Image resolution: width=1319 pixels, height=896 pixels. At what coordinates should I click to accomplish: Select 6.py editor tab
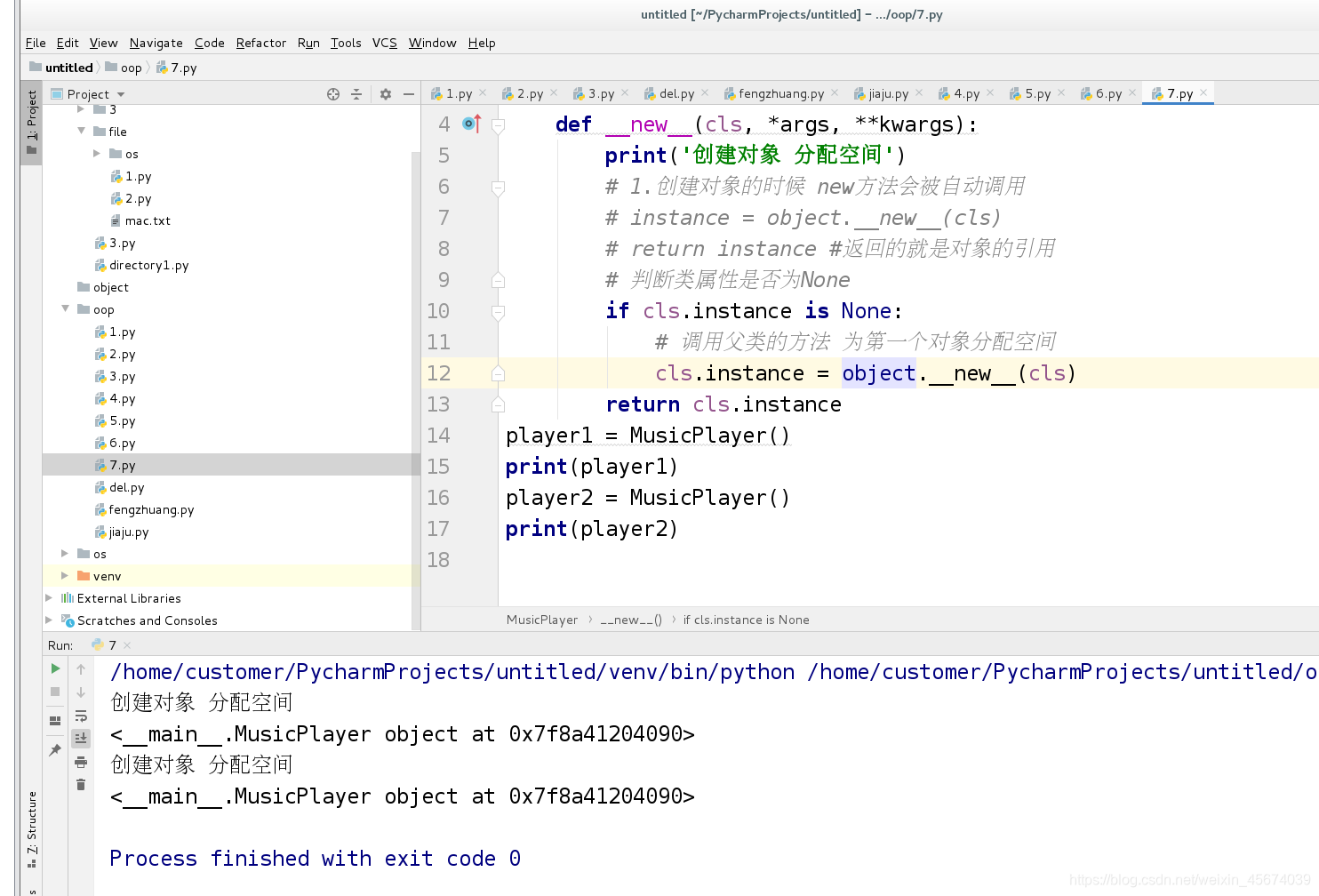click(x=1108, y=93)
